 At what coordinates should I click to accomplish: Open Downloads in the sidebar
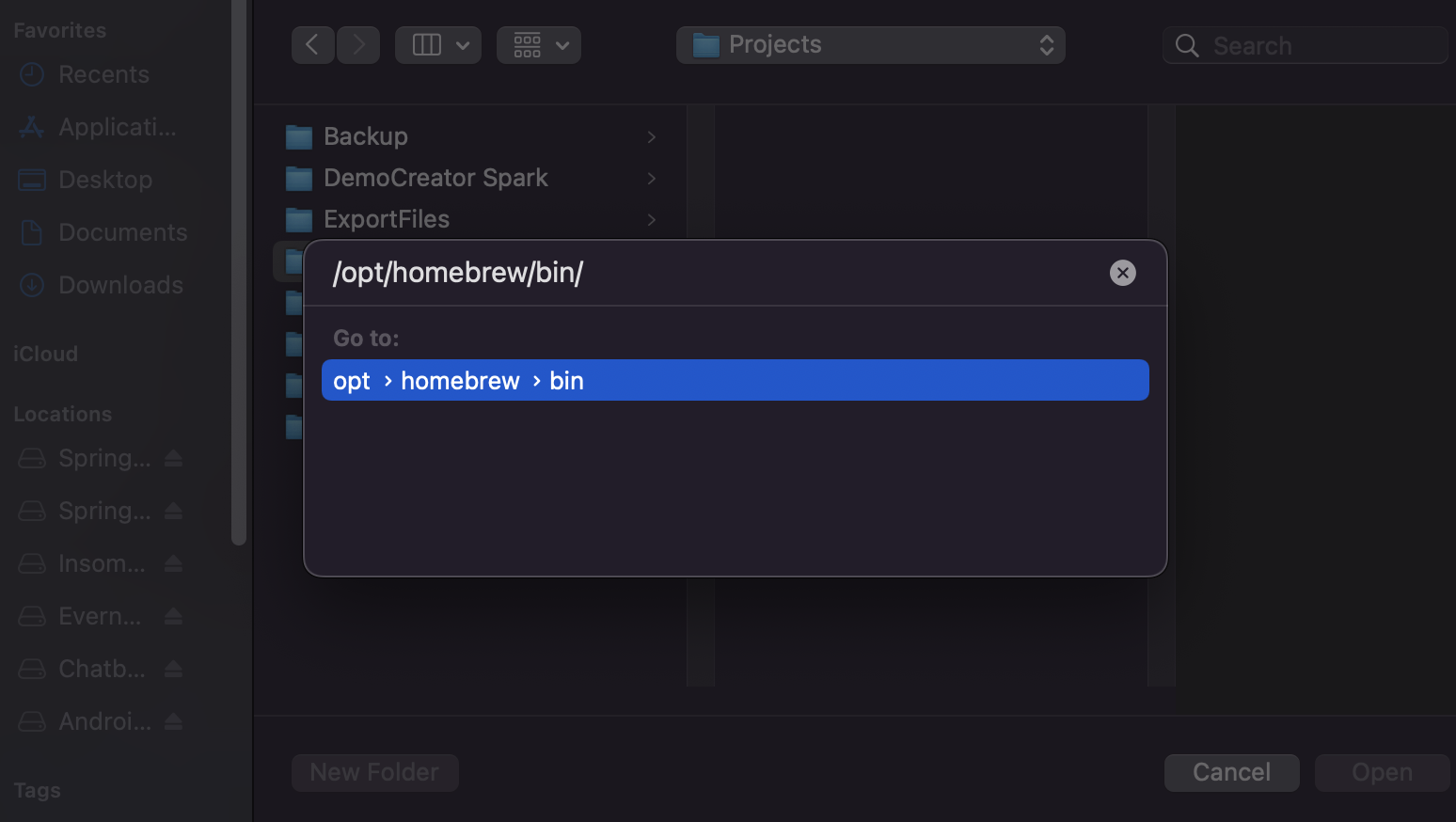tap(120, 285)
